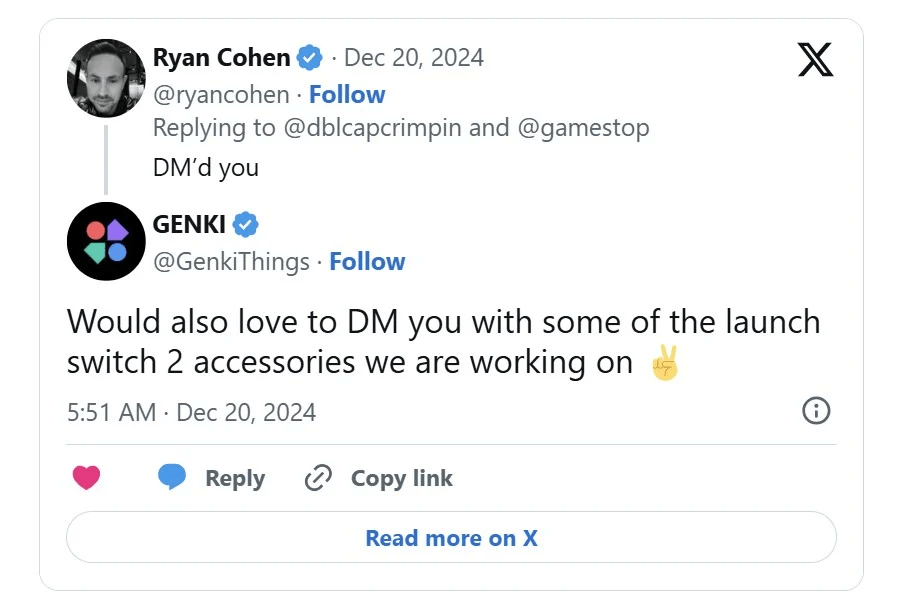
Task: Click the blue reply bubble icon
Action: point(172,478)
